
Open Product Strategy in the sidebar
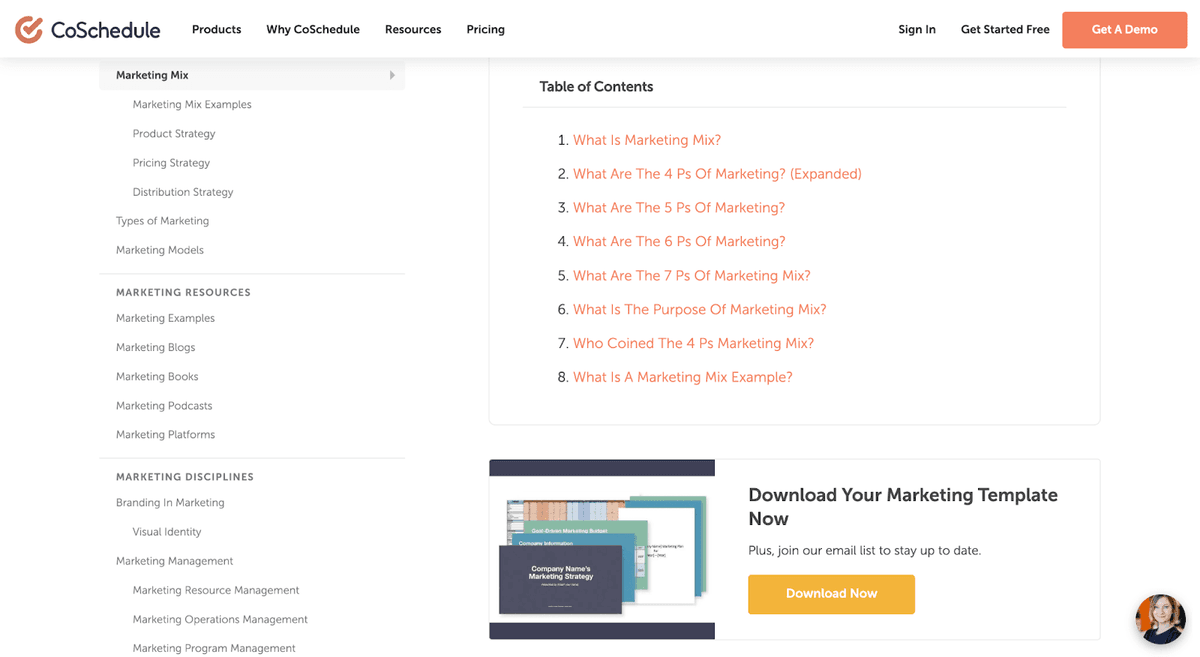click(174, 133)
